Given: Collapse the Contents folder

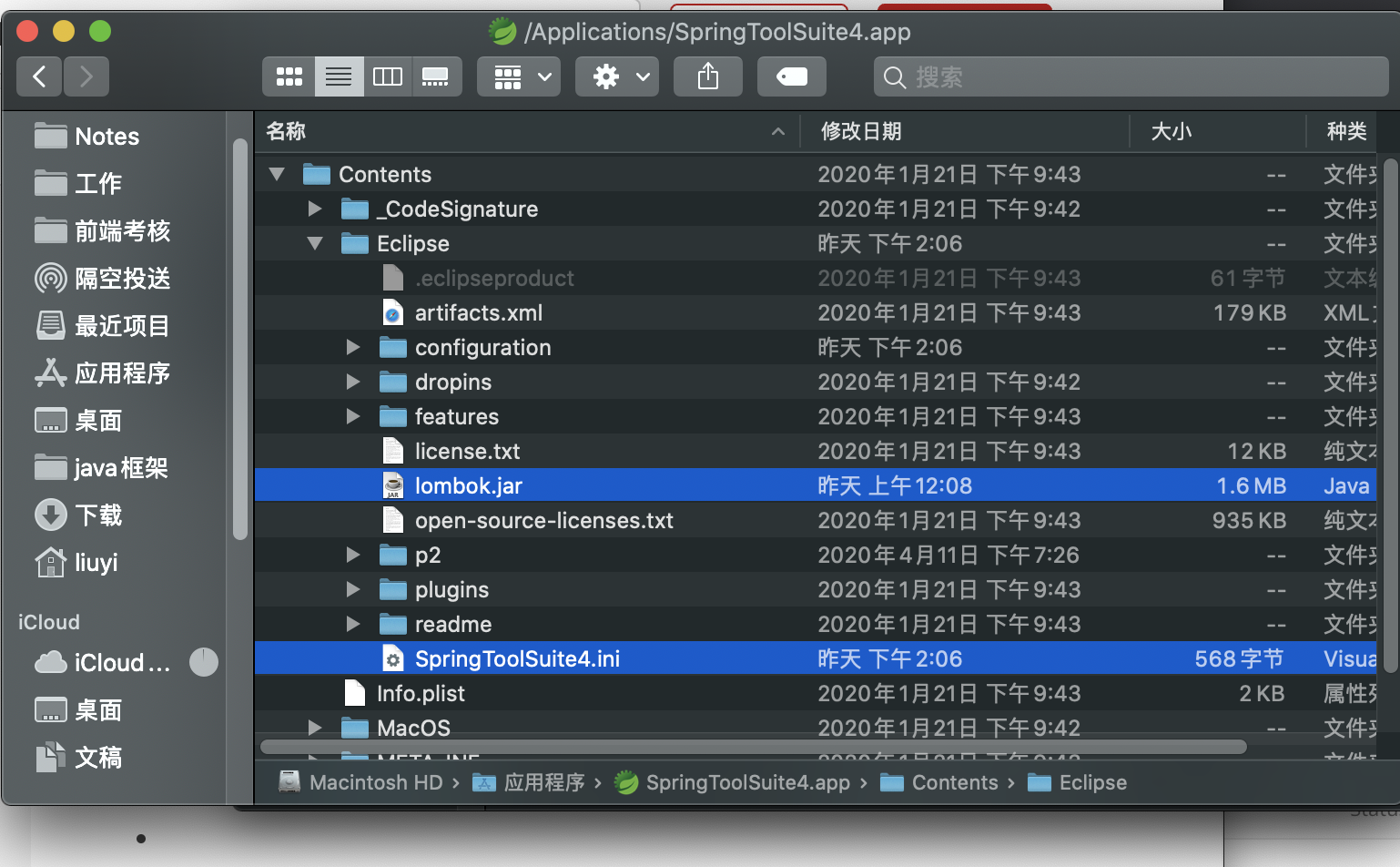Looking at the screenshot, I should tap(277, 174).
